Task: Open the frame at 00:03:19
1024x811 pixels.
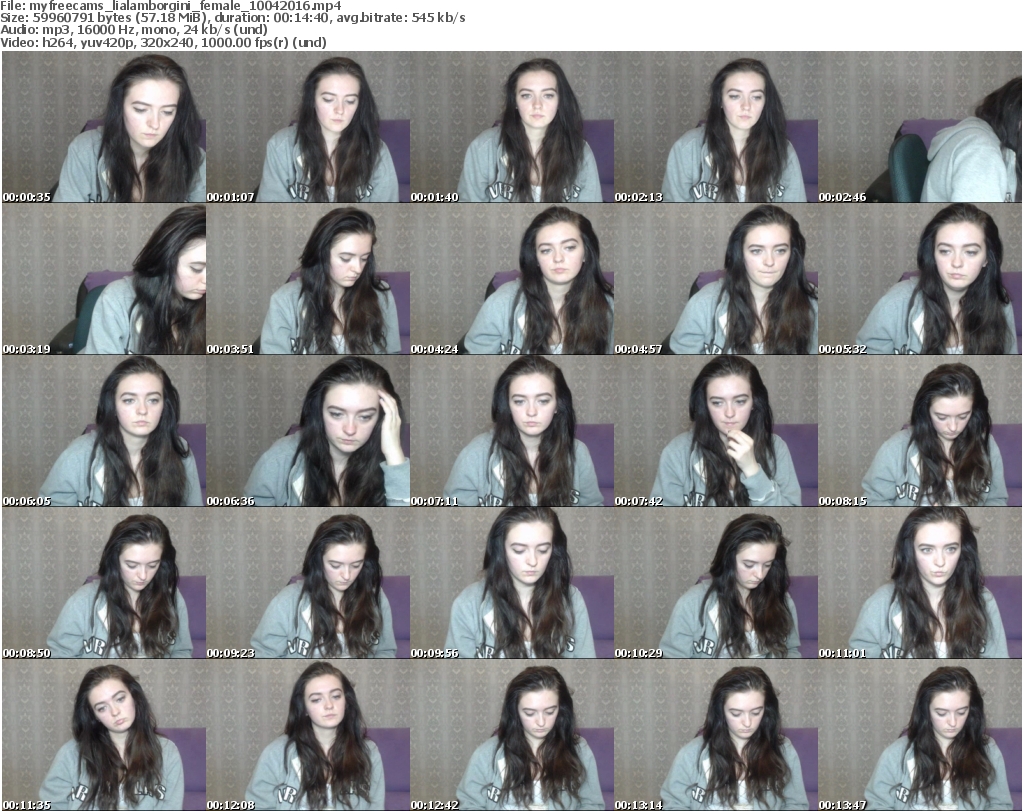Action: click(104, 279)
